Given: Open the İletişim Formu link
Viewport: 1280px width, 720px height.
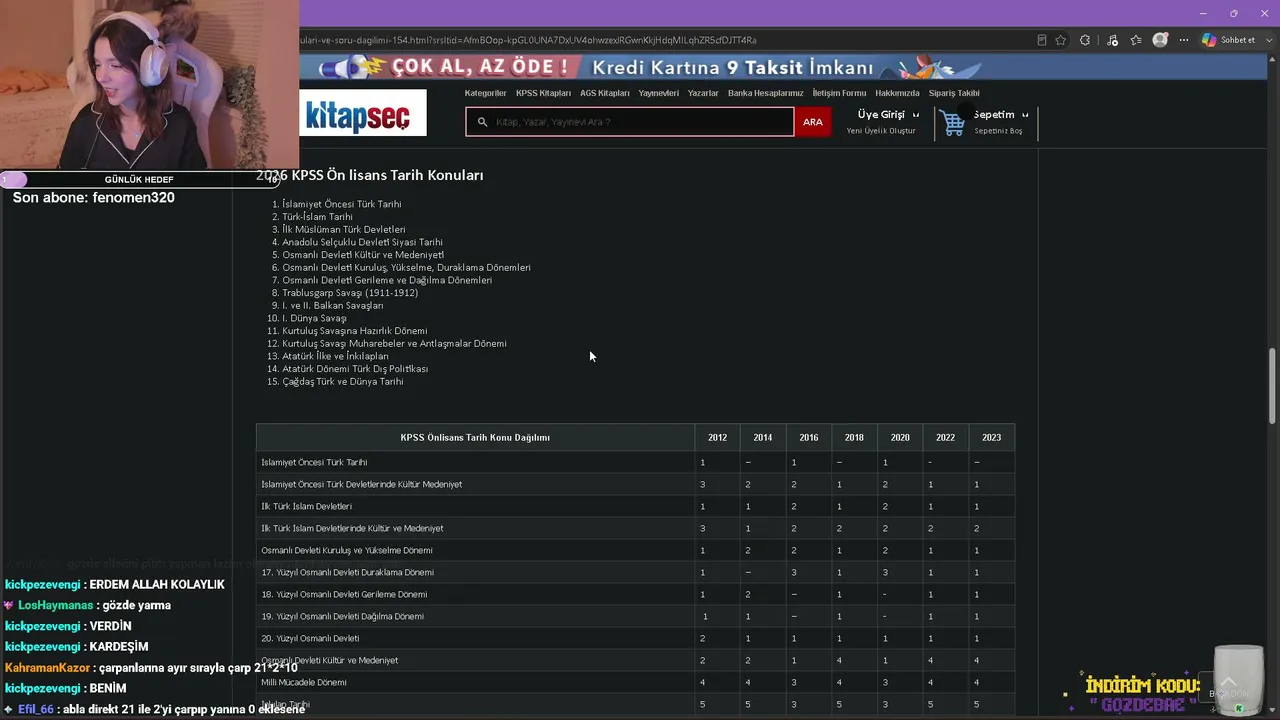Looking at the screenshot, I should tap(839, 93).
